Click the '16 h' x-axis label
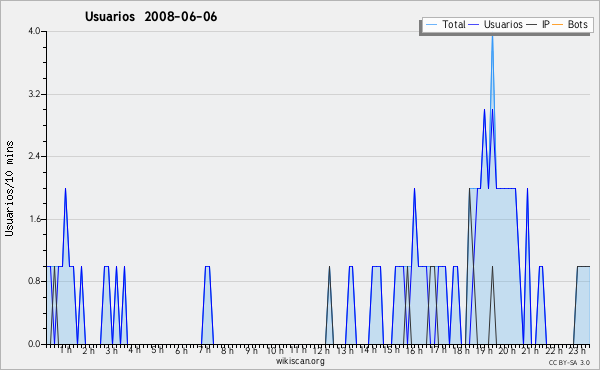Screen dimensions: 600x370 click(x=414, y=351)
